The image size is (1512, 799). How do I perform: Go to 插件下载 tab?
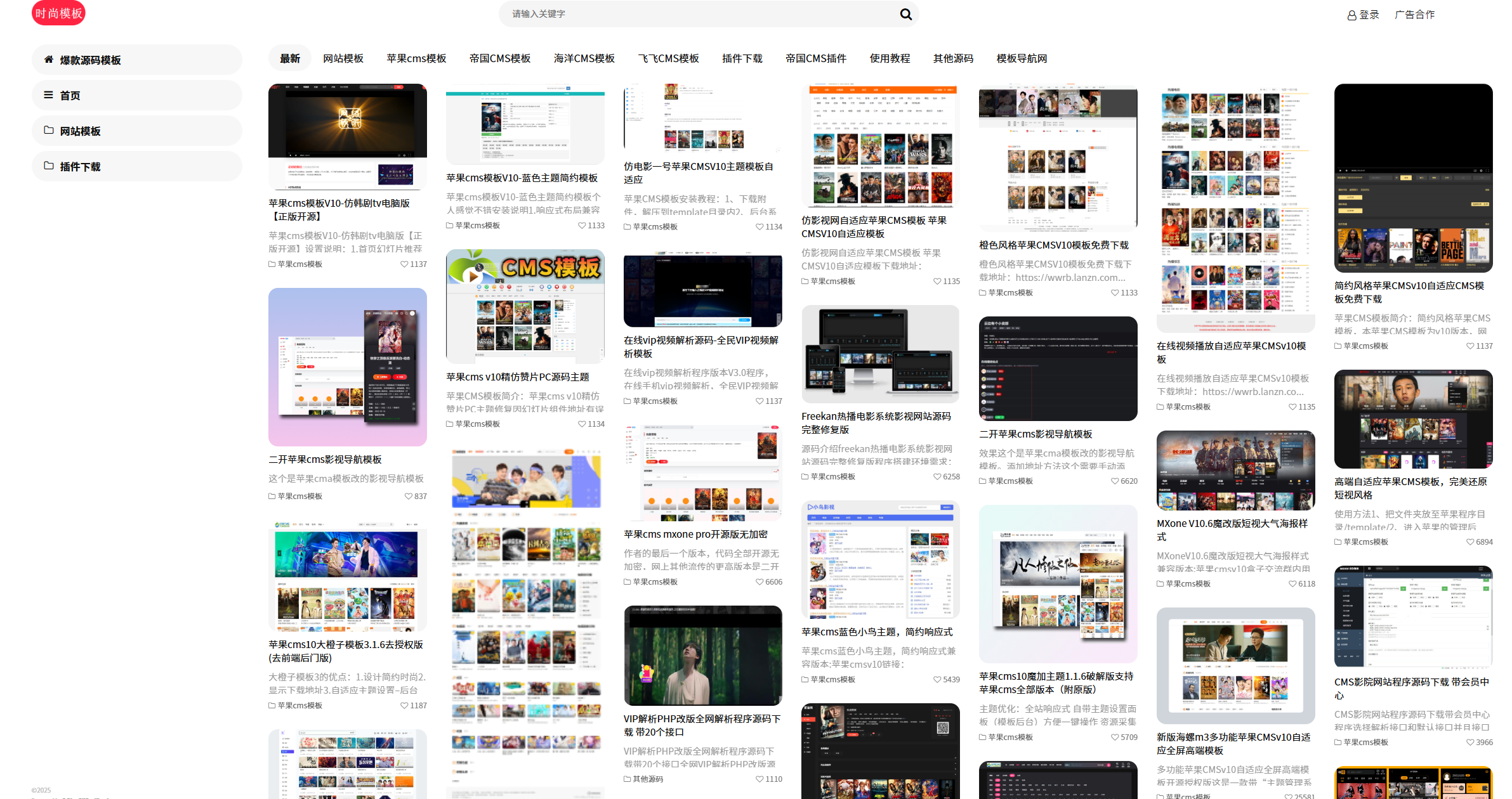click(742, 58)
